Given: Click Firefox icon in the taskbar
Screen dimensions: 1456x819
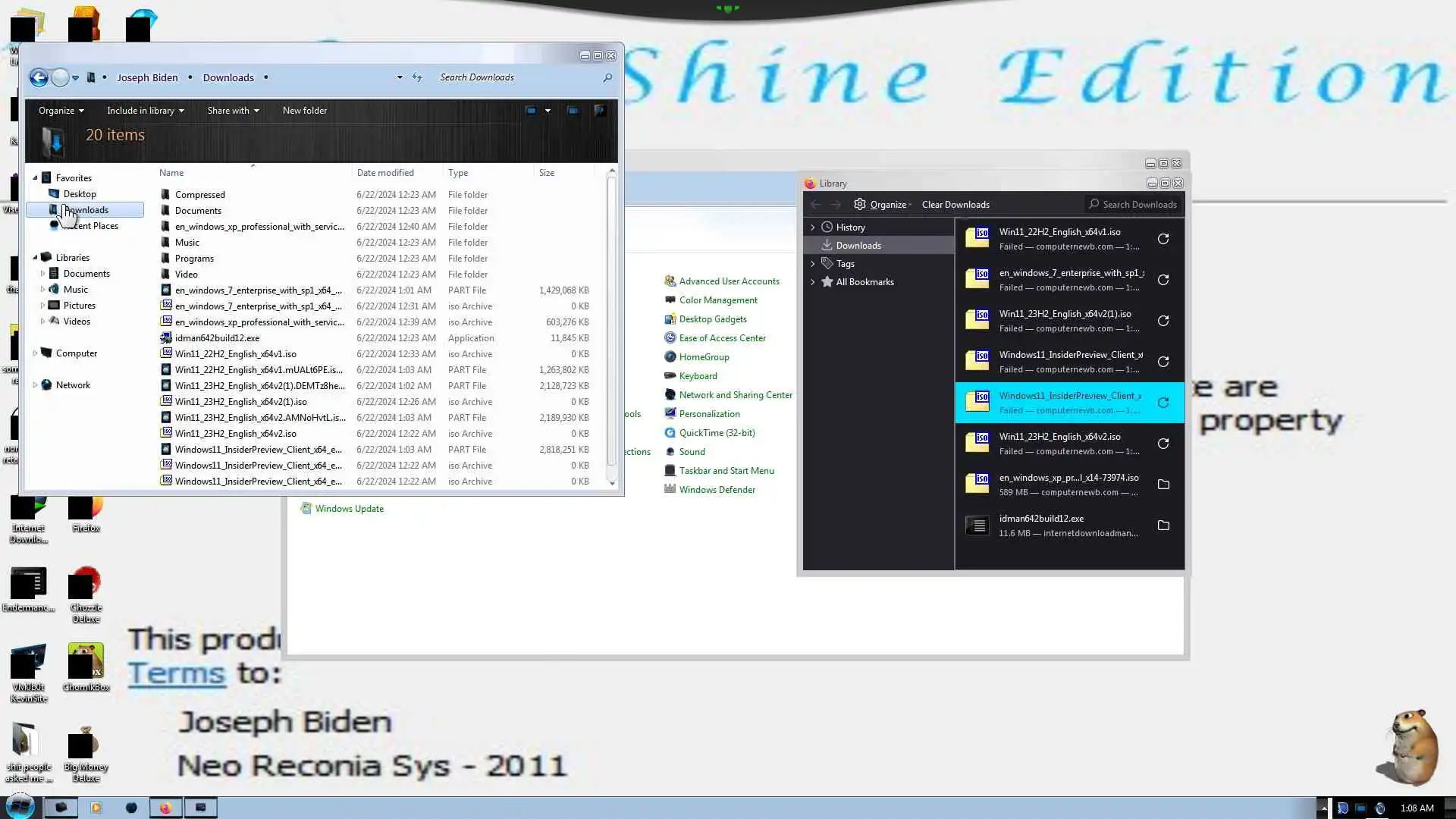Looking at the screenshot, I should pyautogui.click(x=165, y=808).
